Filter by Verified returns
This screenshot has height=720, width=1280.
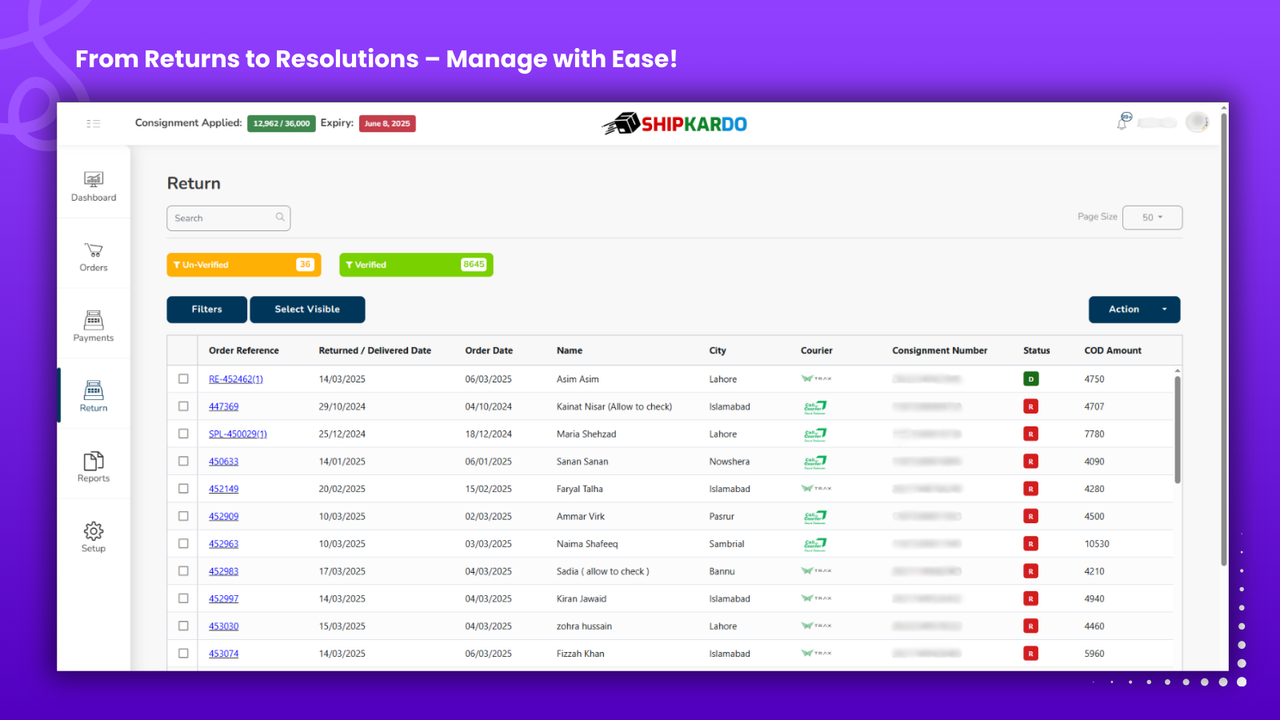pyautogui.click(x=416, y=265)
